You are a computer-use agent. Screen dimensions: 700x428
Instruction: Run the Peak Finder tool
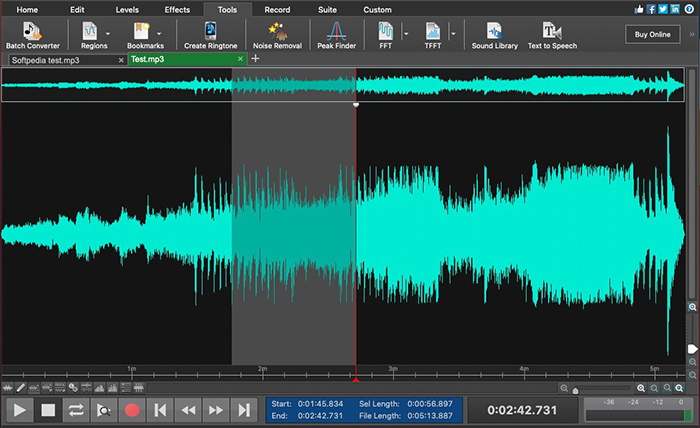[x=336, y=35]
